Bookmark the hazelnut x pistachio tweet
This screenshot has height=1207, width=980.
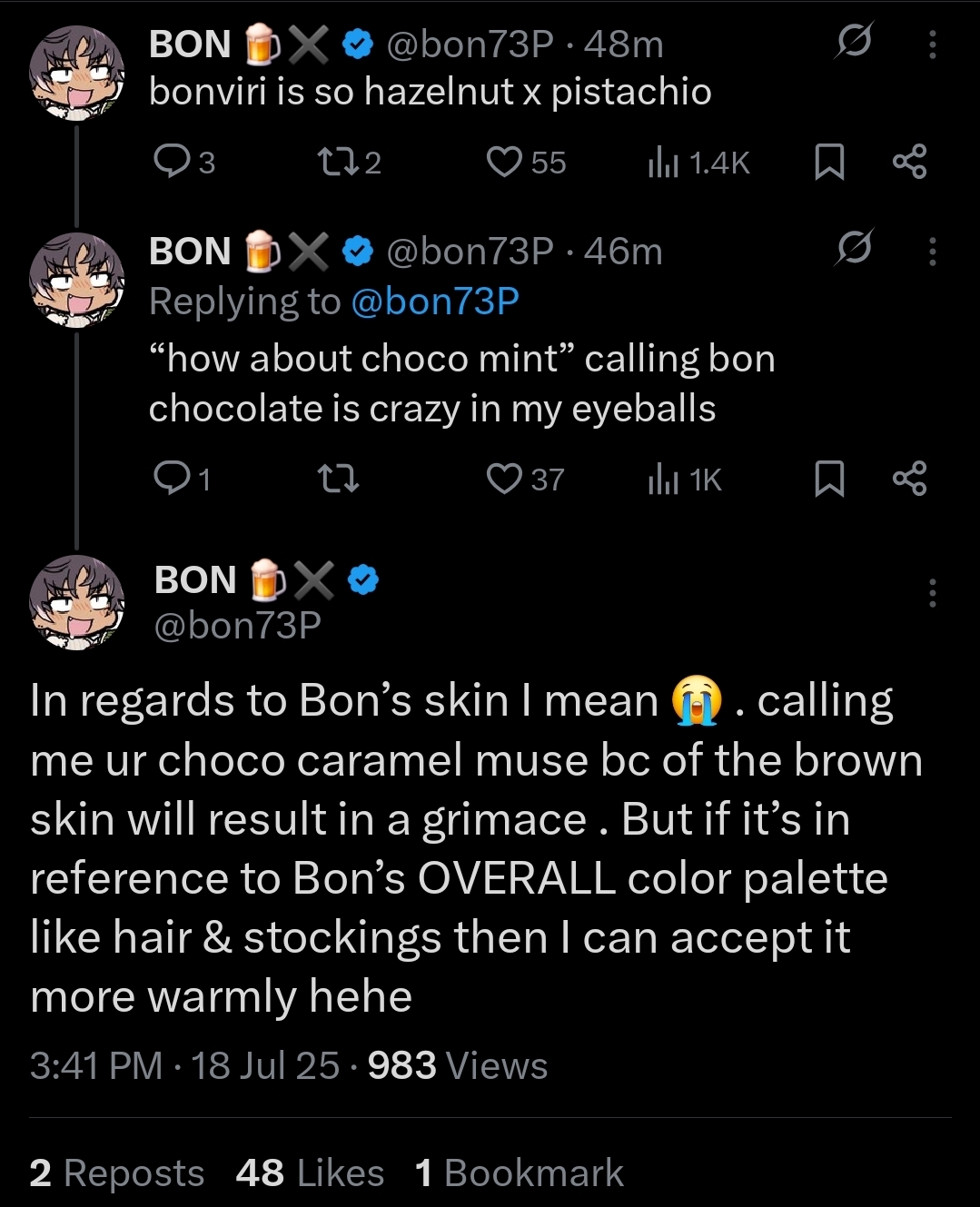pos(829,162)
